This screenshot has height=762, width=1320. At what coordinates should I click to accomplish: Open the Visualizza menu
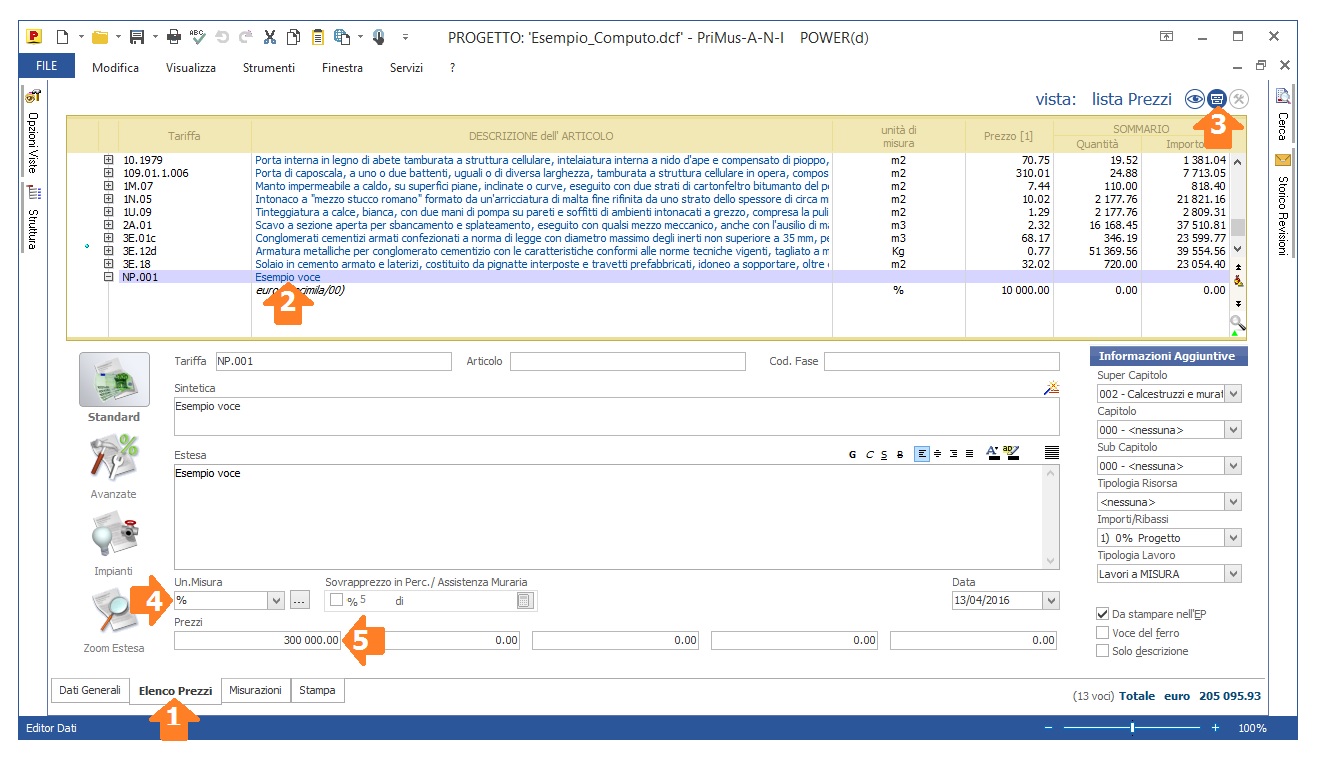point(191,68)
